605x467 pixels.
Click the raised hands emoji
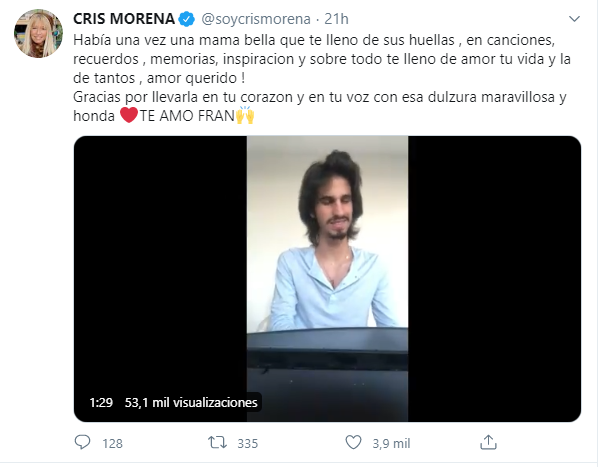[244, 115]
